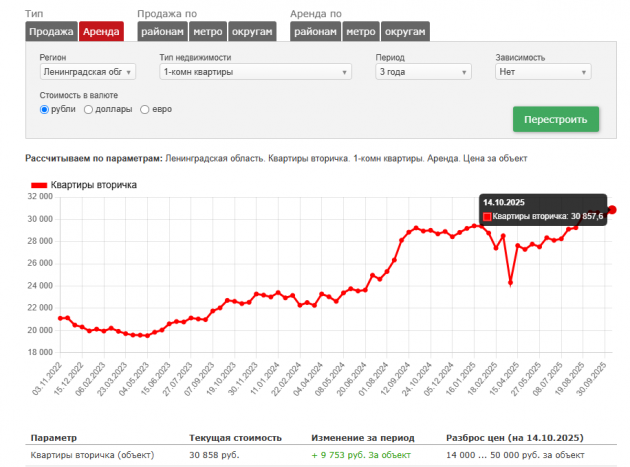The width and height of the screenshot is (630, 467).
Task: Open Продажа по метро tab
Action: [x=208, y=32]
